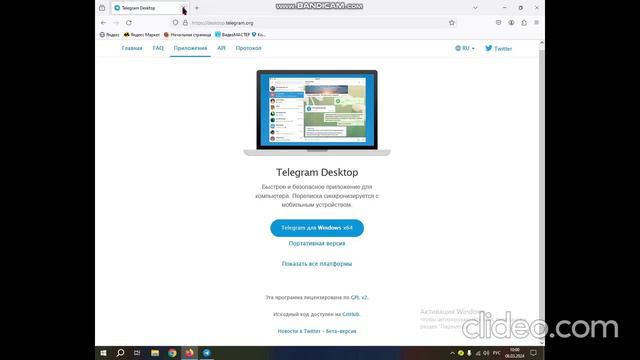Open the Windows Start menu
The width and height of the screenshot is (640, 360).
pyautogui.click(x=103, y=353)
